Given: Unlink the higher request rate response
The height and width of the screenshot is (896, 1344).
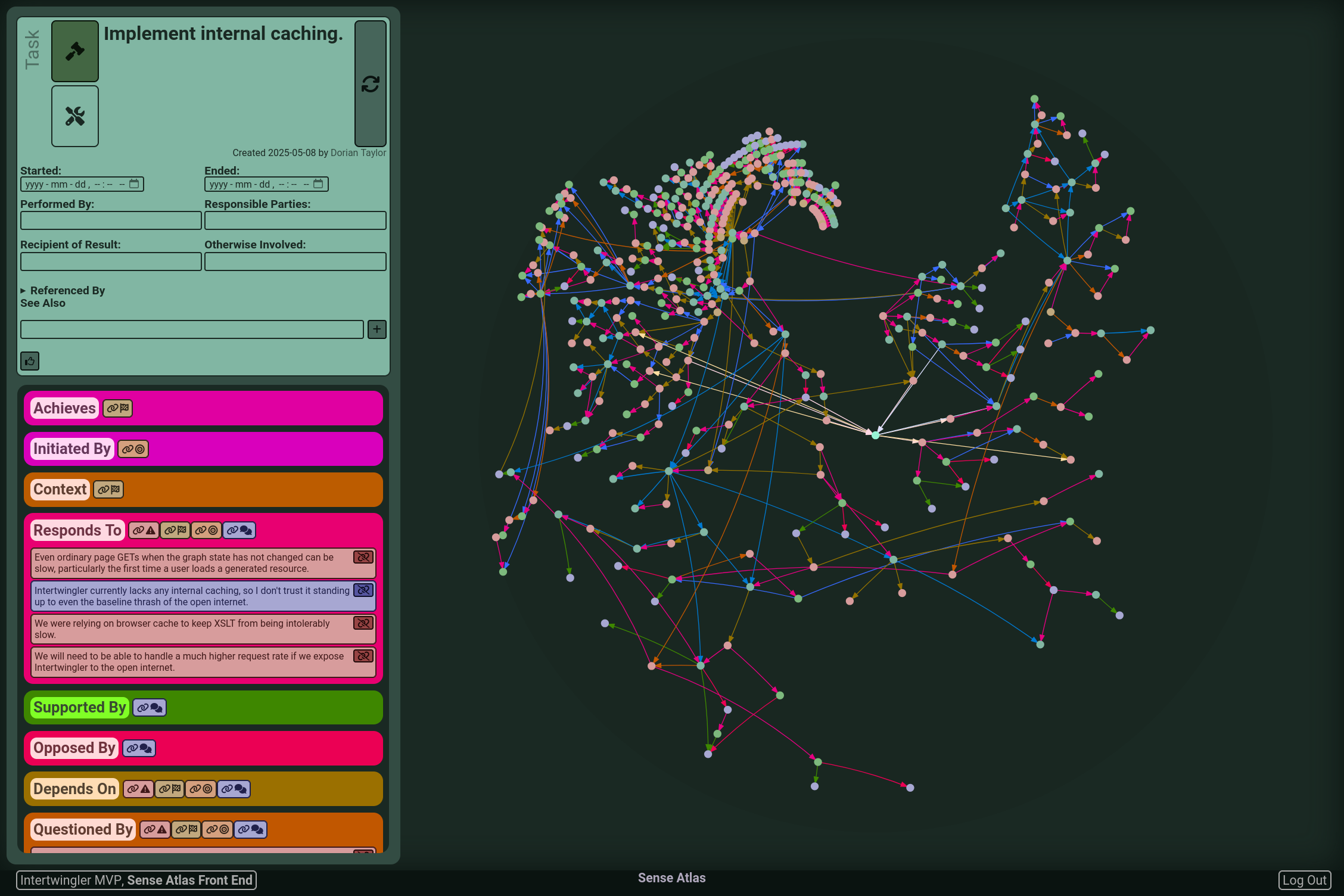Looking at the screenshot, I should coord(363,656).
